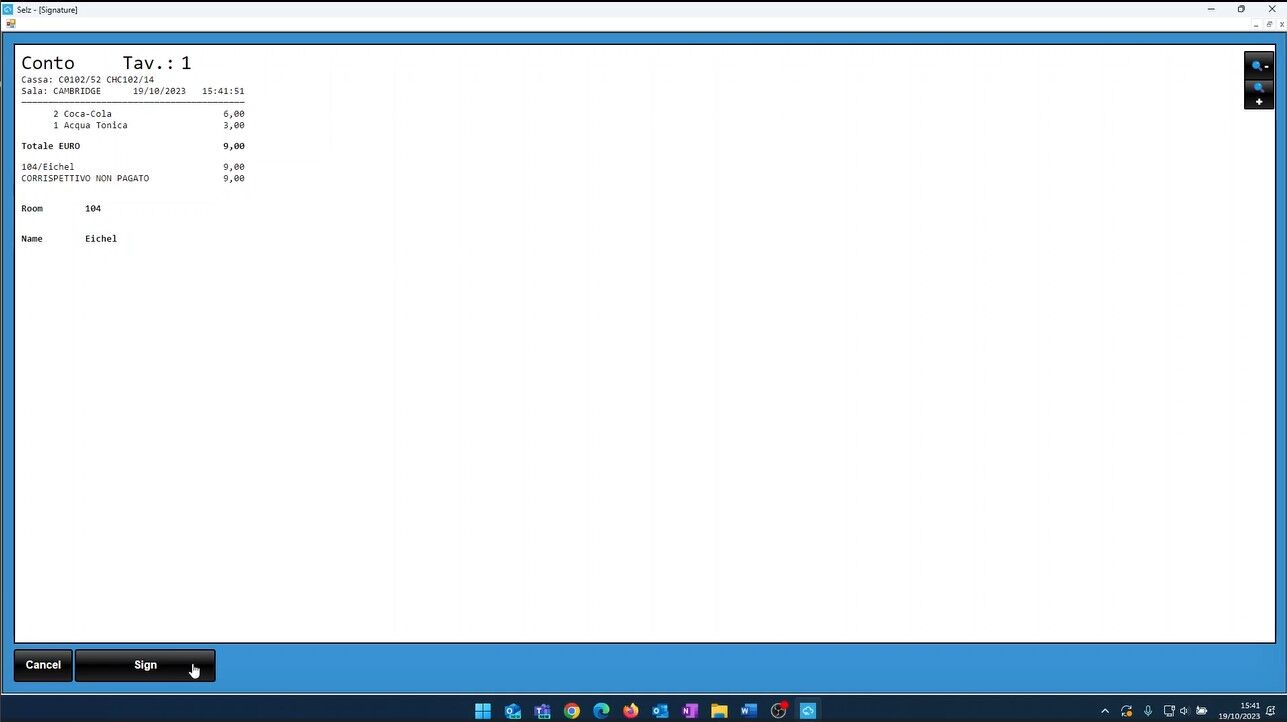Switch to Microsoft Word in the taskbar
The width and height of the screenshot is (1287, 722).
point(749,711)
